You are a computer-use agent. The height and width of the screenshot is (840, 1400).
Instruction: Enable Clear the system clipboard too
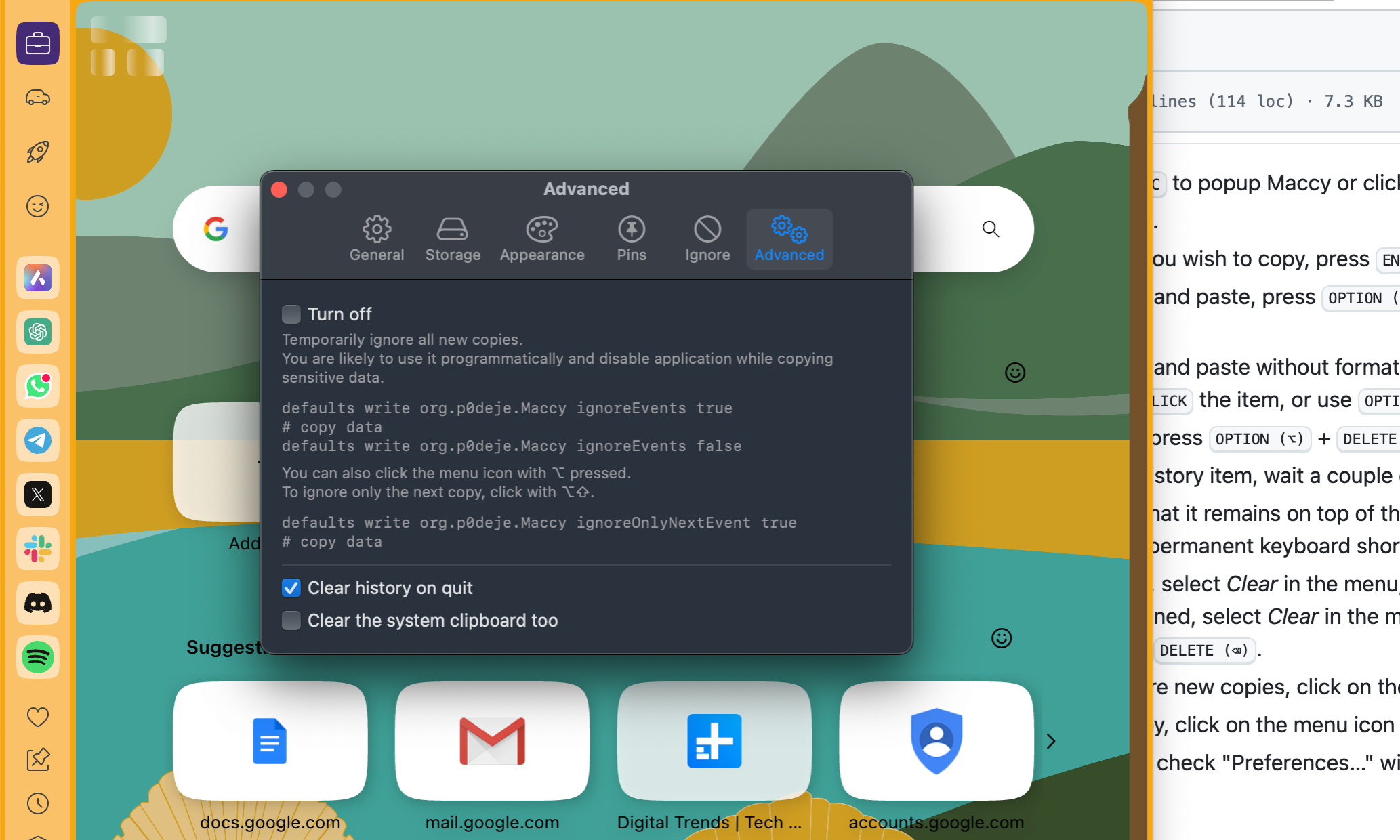(291, 620)
